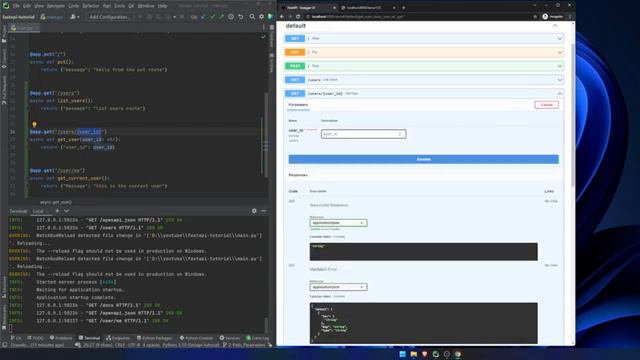Open the Run menu in PyCharm
640x360 pixels.
pyautogui.click(x=107, y=6)
